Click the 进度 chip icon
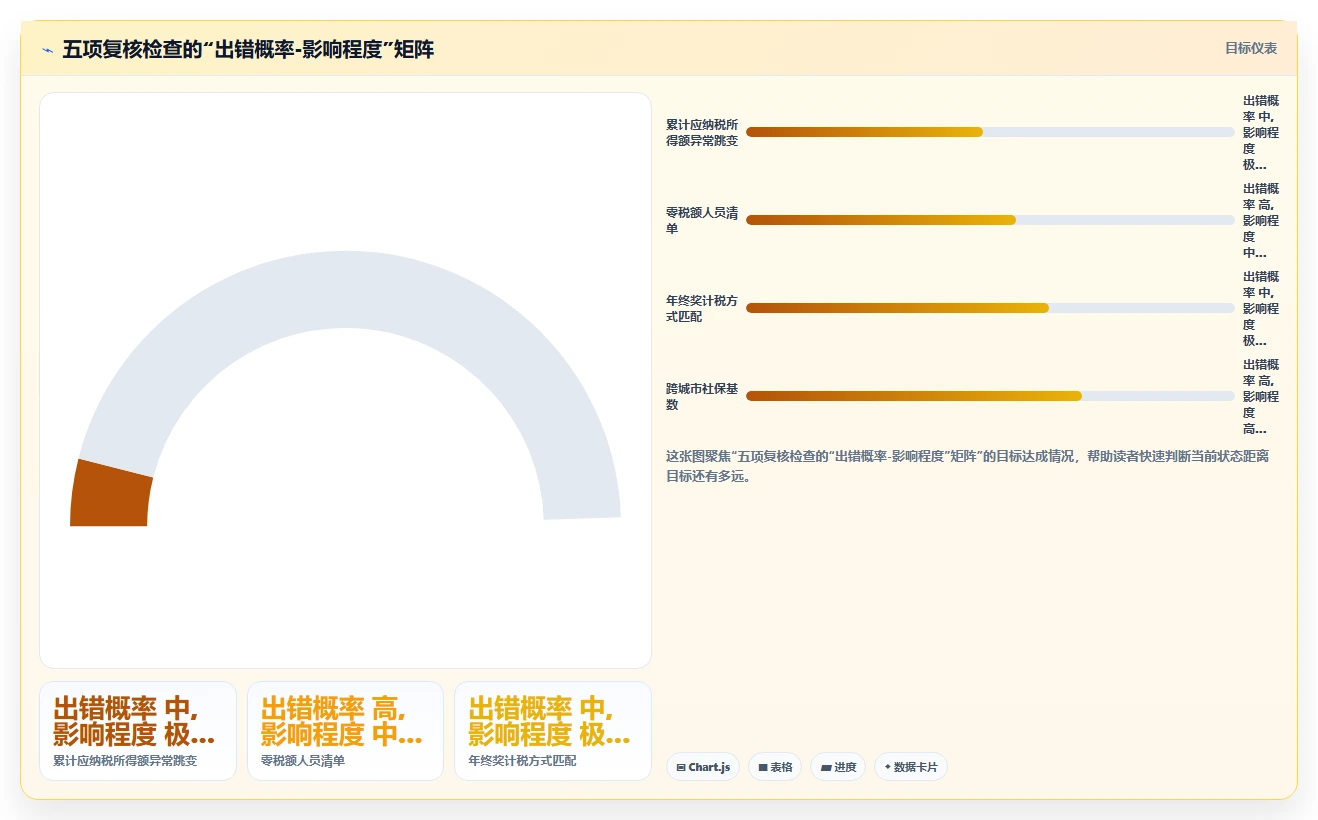1318x820 pixels. [x=826, y=767]
